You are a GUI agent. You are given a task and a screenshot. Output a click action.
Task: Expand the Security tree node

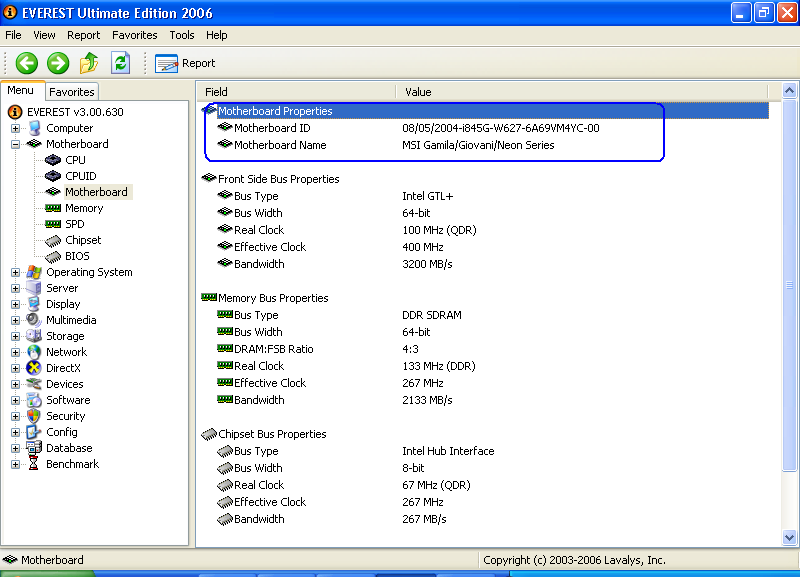[x=15, y=416]
